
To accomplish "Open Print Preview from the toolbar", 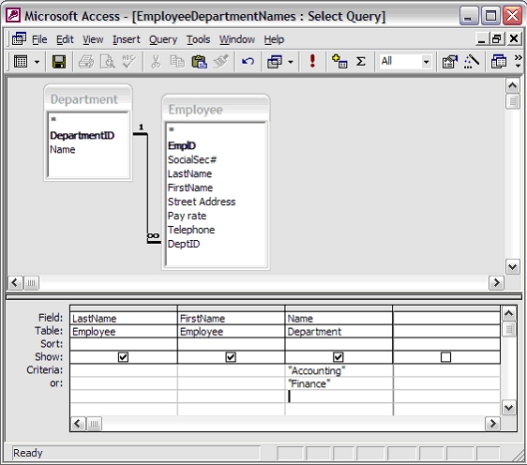I will click(108, 62).
